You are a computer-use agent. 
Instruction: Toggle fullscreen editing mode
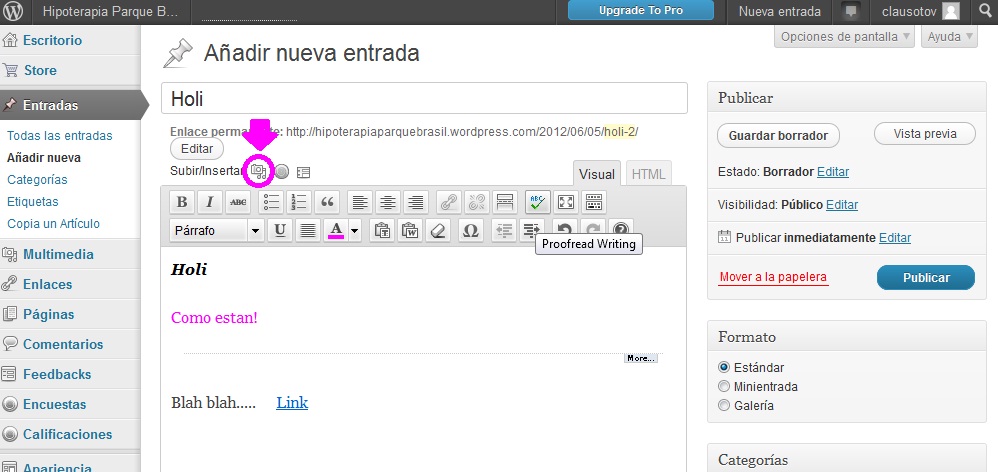tap(566, 202)
